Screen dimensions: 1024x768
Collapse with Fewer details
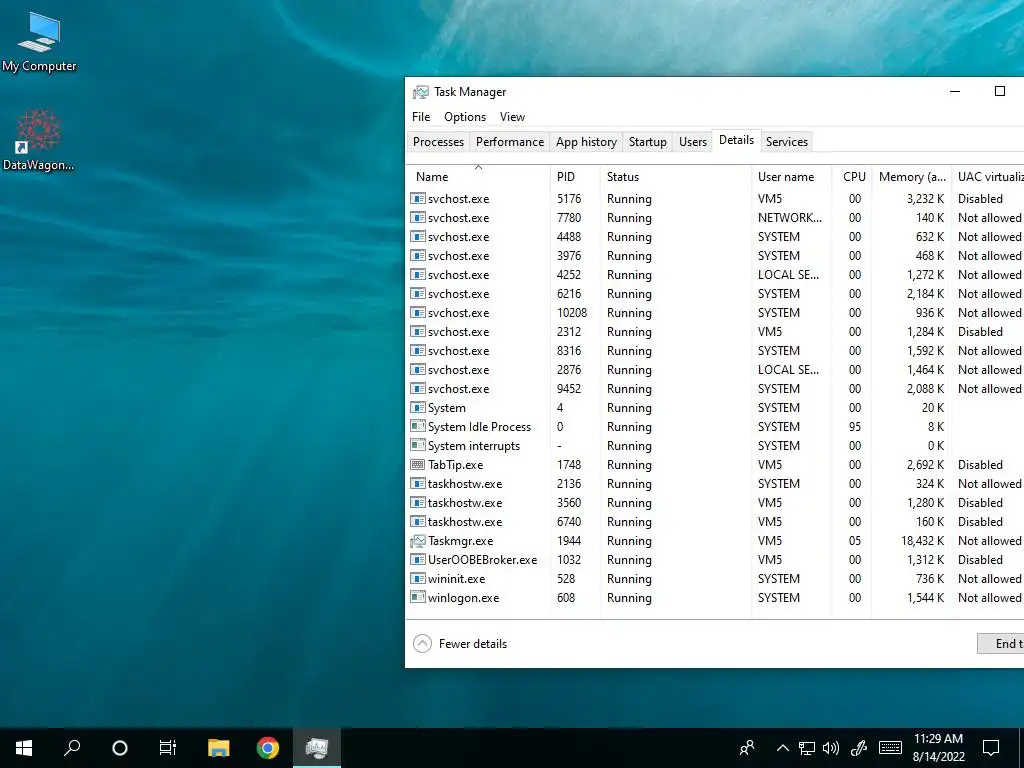(460, 644)
